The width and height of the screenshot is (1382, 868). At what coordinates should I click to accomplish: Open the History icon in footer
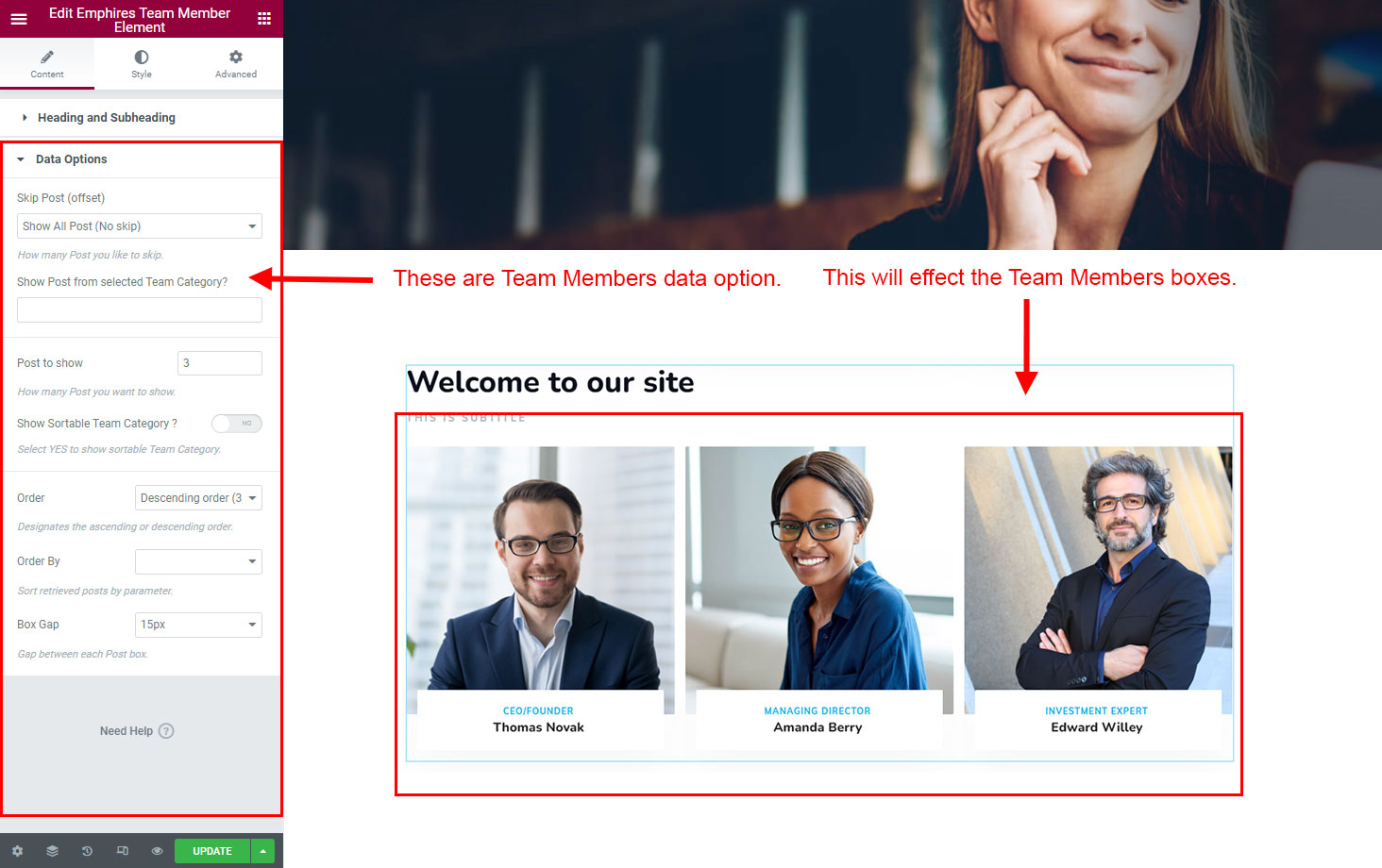[87, 851]
